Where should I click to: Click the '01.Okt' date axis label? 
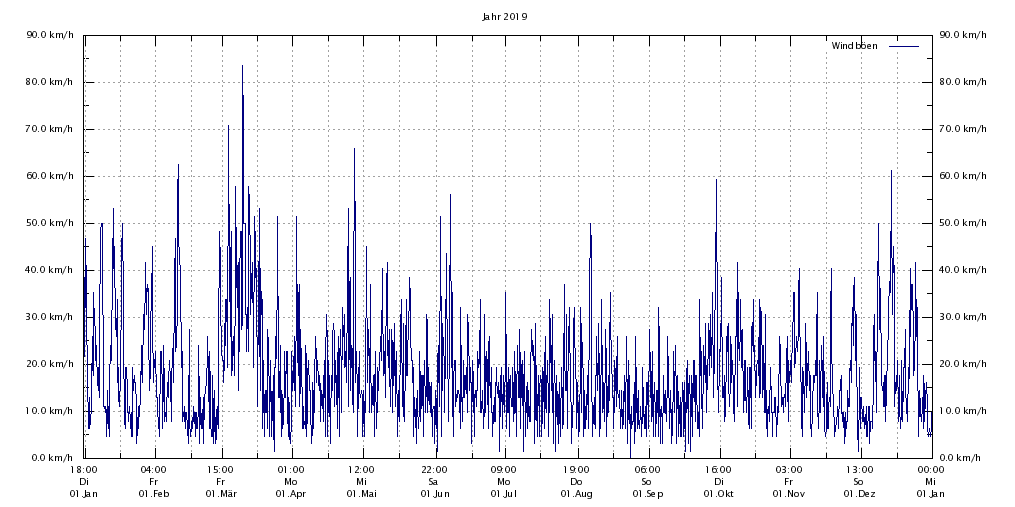pos(719,494)
